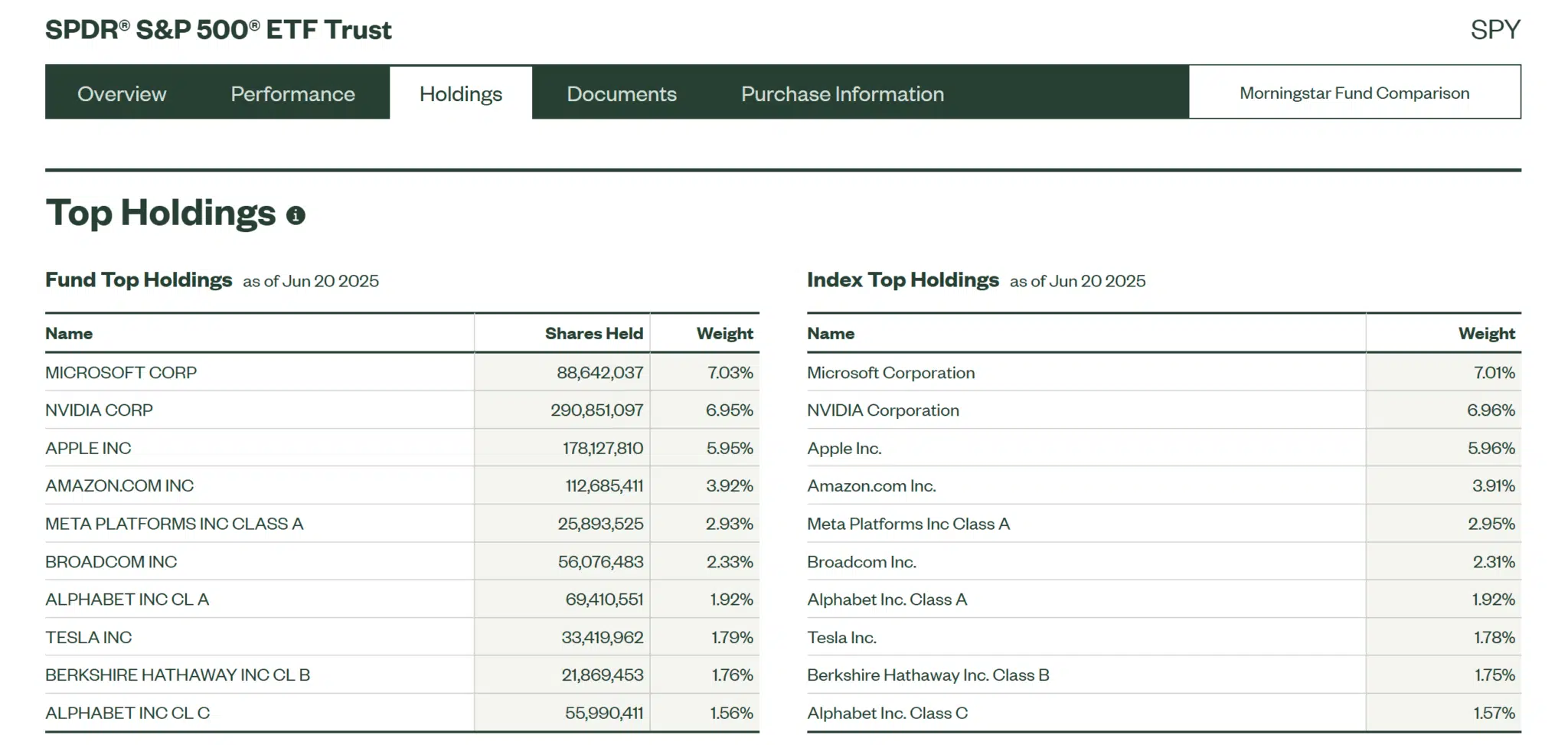The height and width of the screenshot is (745, 1568).
Task: Select ALPHABET INC CL C row
Action: point(127,712)
